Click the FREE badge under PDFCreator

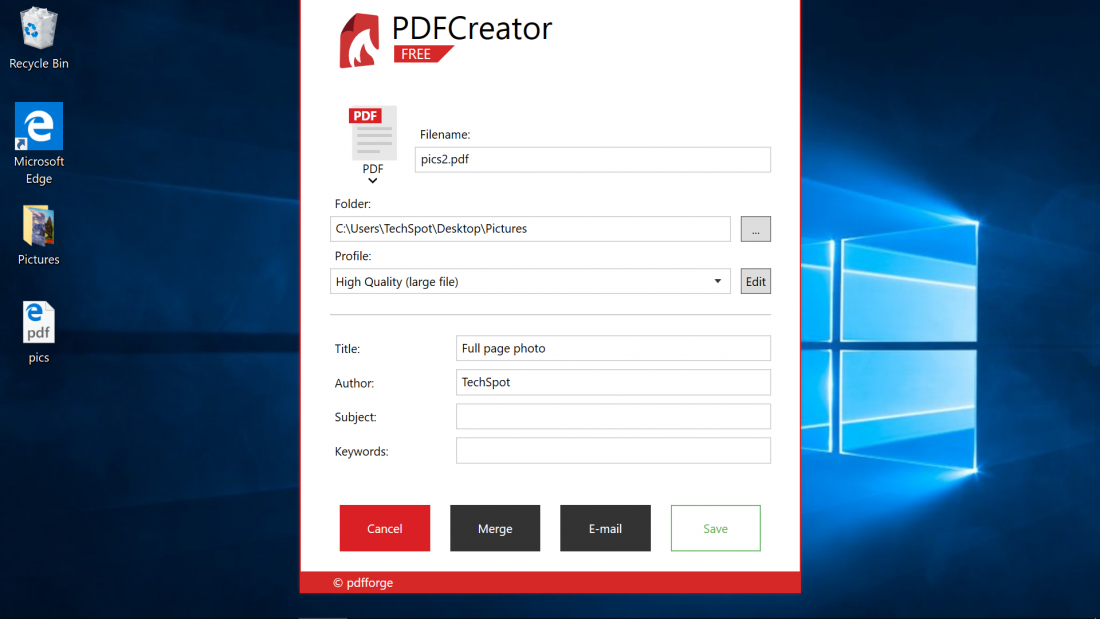click(423, 54)
